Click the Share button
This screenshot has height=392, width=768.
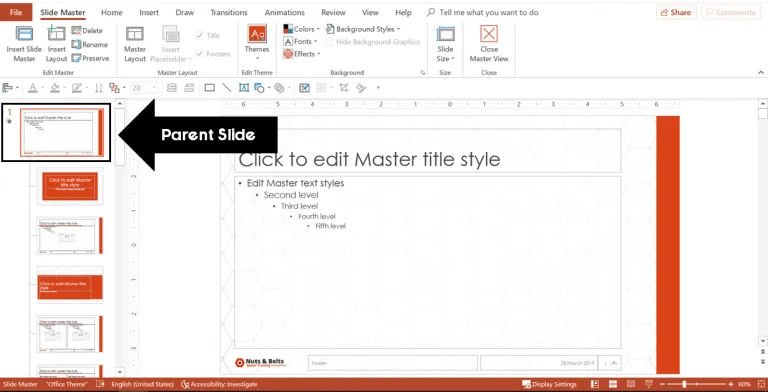pos(676,12)
